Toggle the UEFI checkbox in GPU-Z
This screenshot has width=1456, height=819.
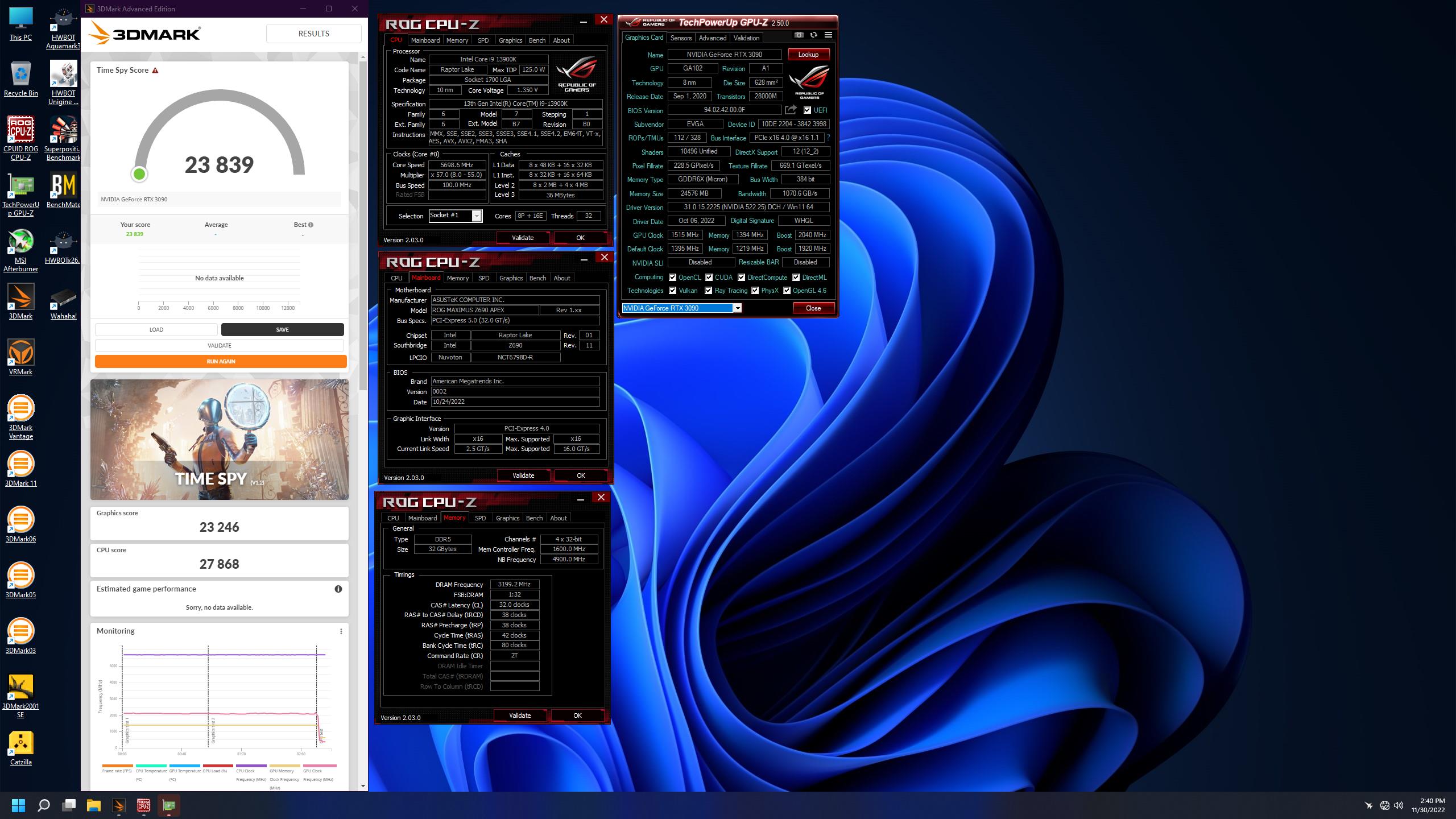[807, 110]
